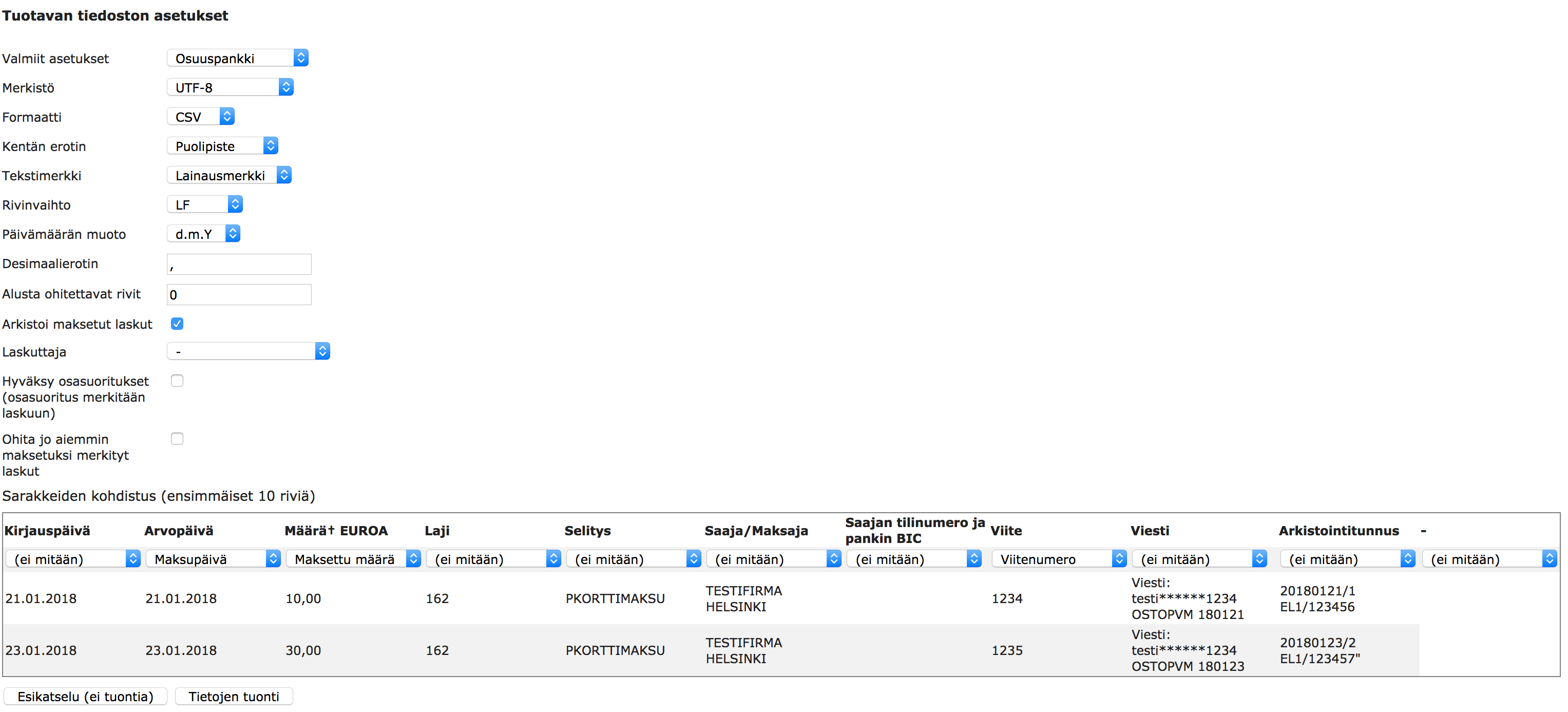
Task: Open column mapping dropdown under Viesti
Action: (x=1199, y=558)
